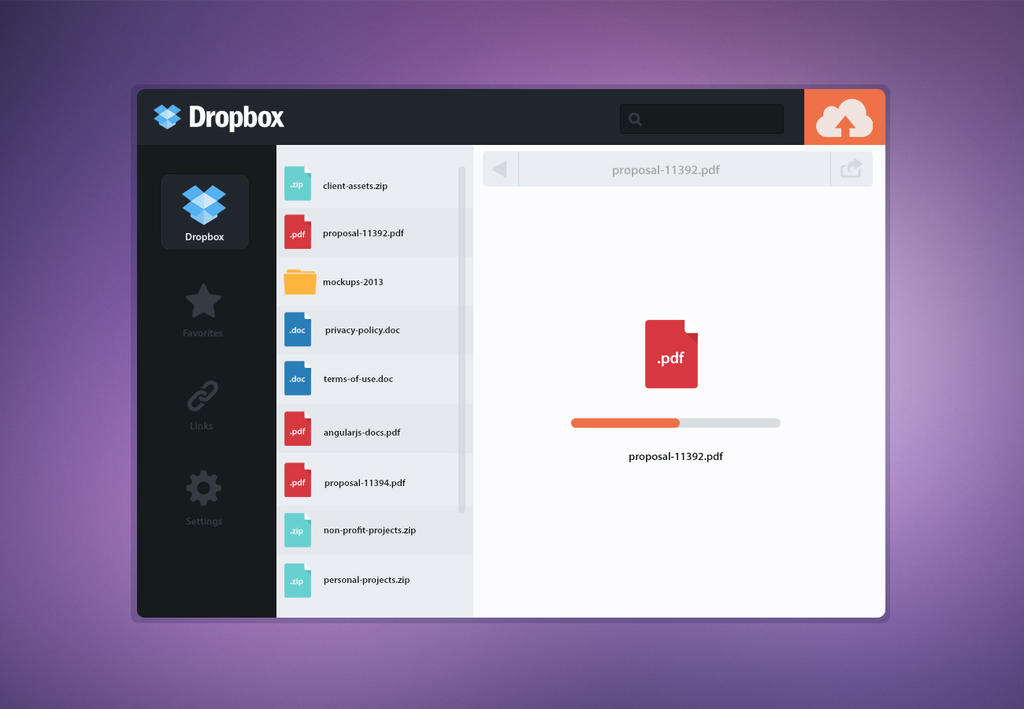Screen dimensions: 1024x709
Task: Click the proposal-11392.pdf list icon
Action: click(298, 232)
